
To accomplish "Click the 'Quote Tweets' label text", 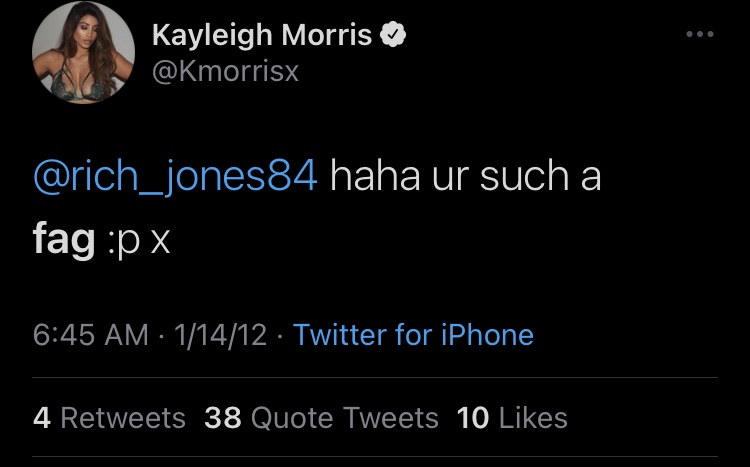I will (344, 418).
